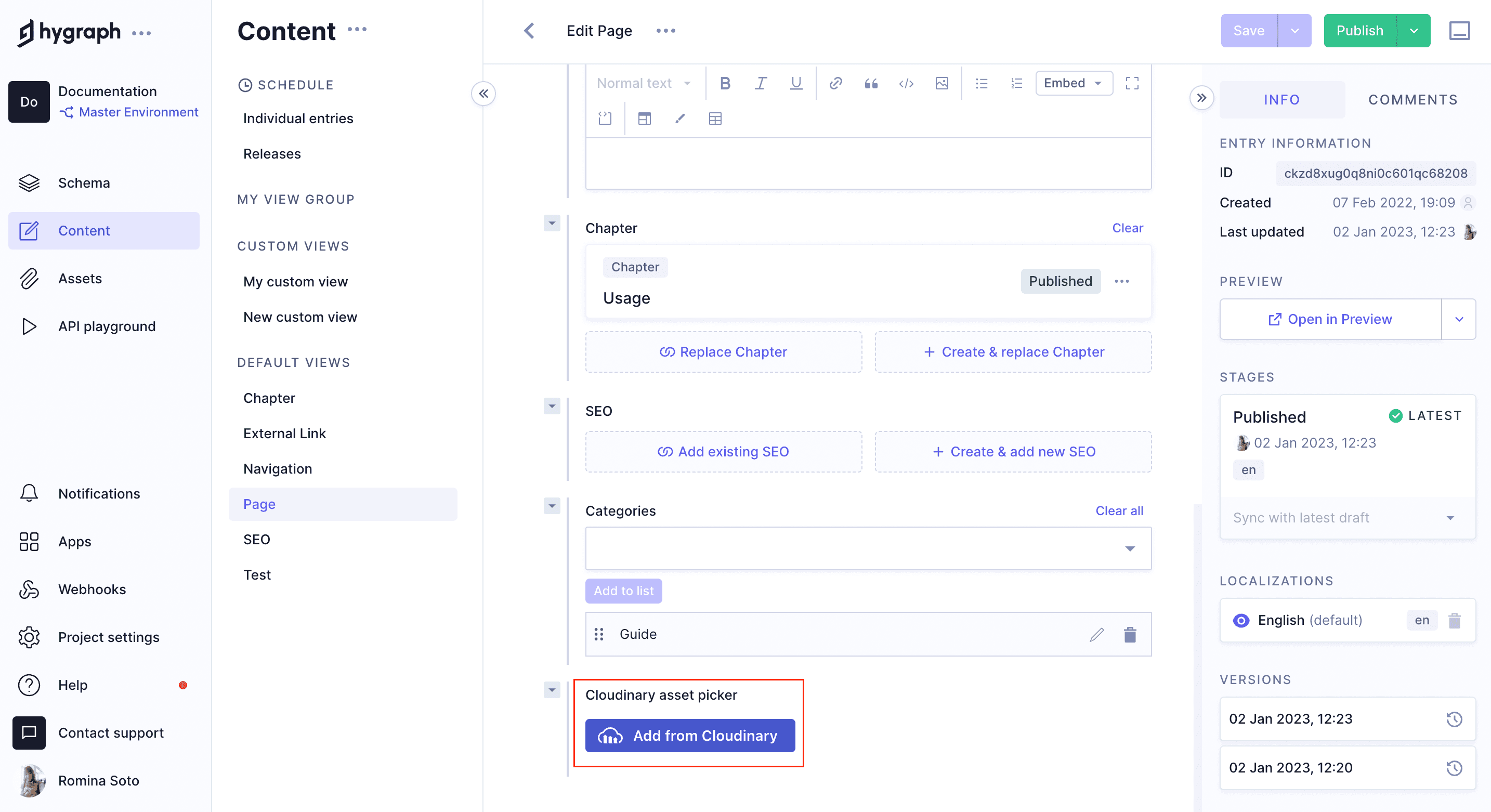The width and height of the screenshot is (1491, 812).
Task: Restore the 12:20 version with the history icon
Action: [x=1455, y=767]
